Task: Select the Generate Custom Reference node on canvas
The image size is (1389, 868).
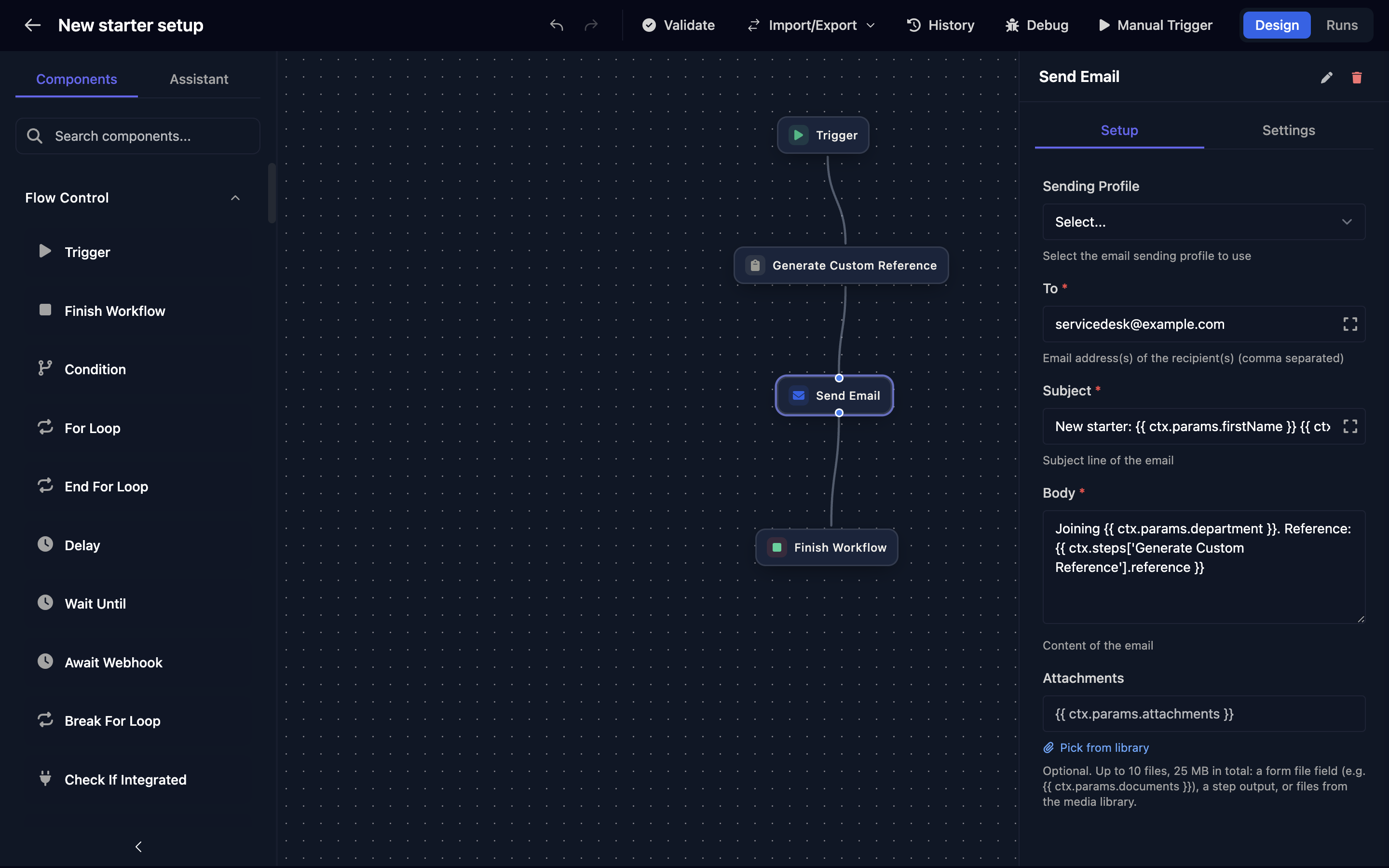Action: coord(841,265)
